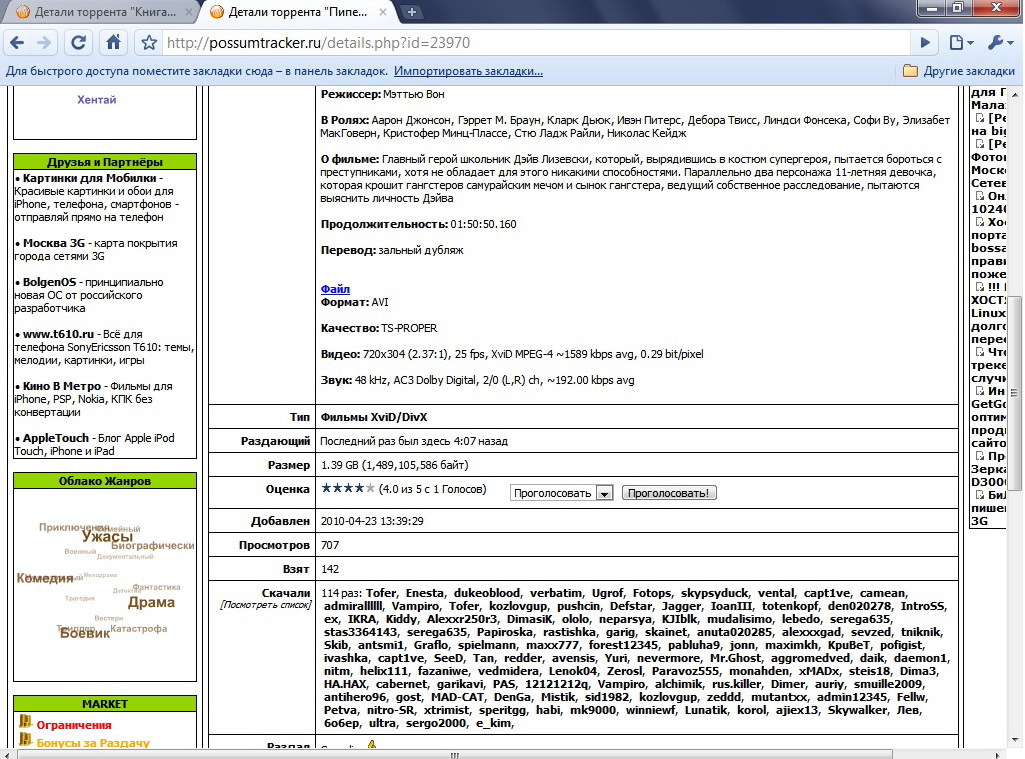The width and height of the screenshot is (1025, 759).
Task: Open the wrench settings menu
Action: coord(1001,43)
